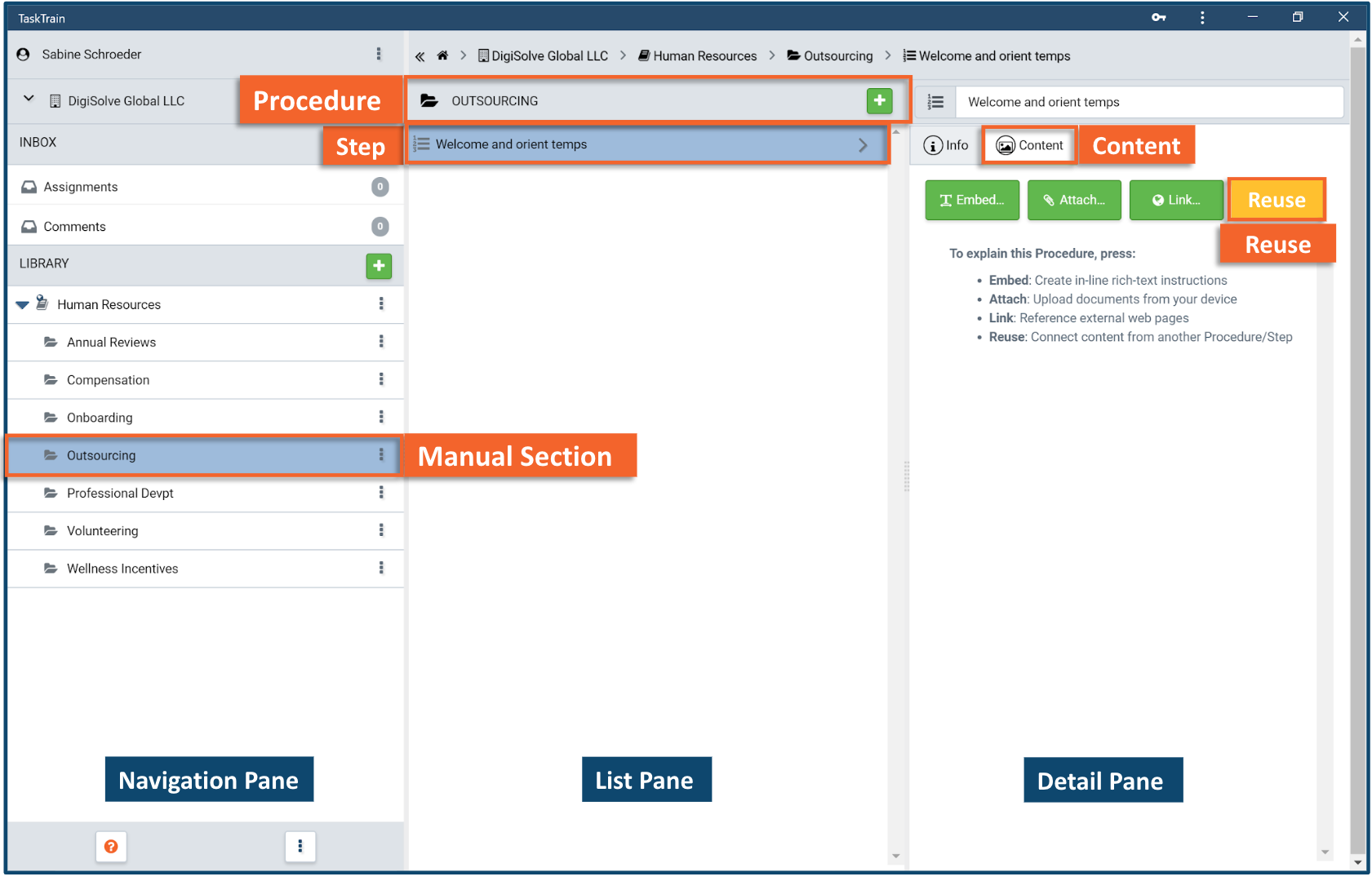This screenshot has width=1372, height=881.
Task: Open Compensation options menu
Action: pos(381,379)
